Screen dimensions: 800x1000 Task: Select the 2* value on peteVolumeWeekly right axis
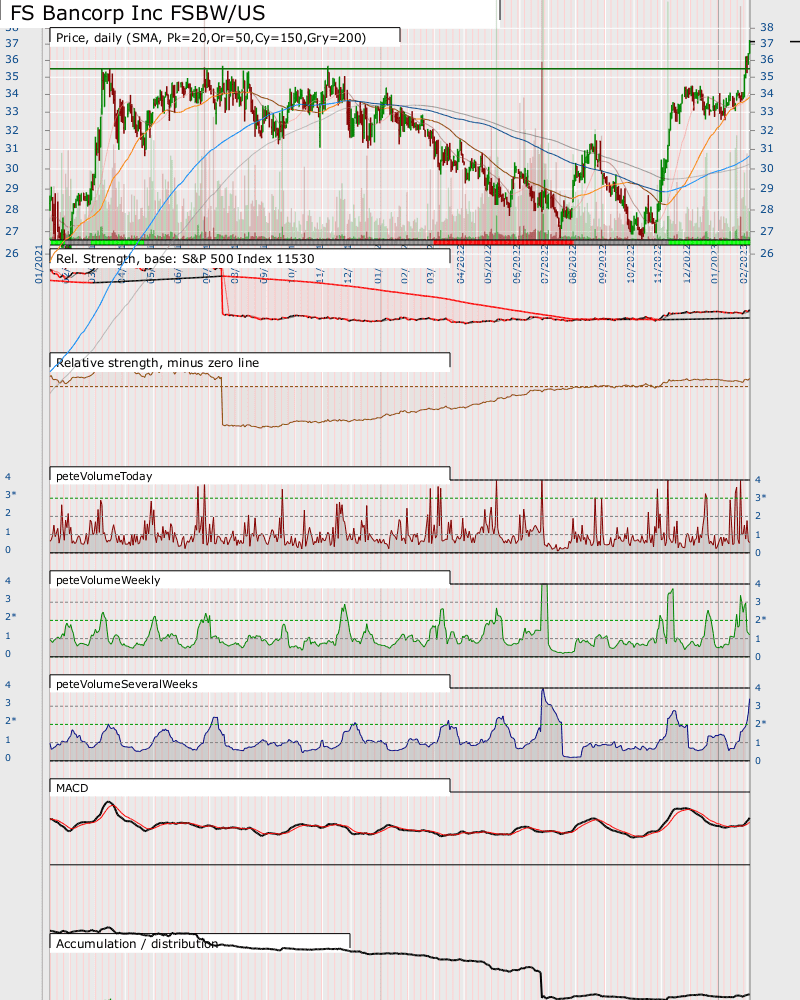[x=760, y=619]
